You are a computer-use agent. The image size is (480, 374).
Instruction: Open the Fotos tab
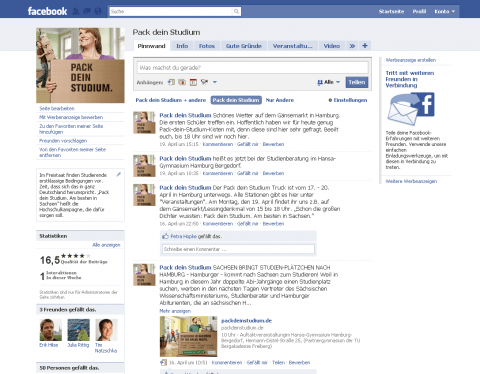click(x=207, y=46)
